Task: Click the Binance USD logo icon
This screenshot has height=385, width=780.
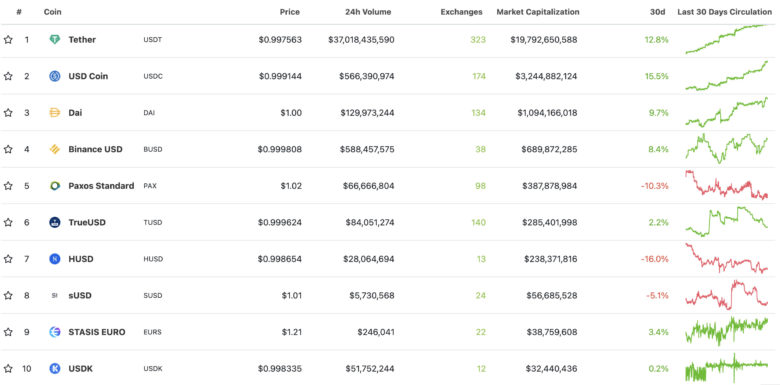Action: pos(55,149)
